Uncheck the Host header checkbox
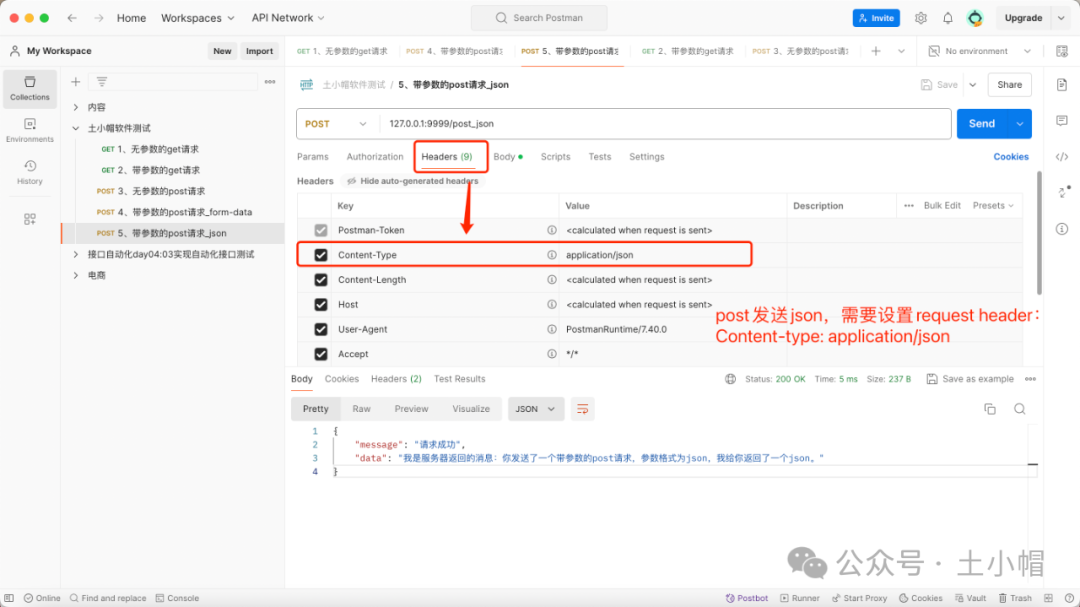Screen dimensions: 1080x607 (x=321, y=305)
